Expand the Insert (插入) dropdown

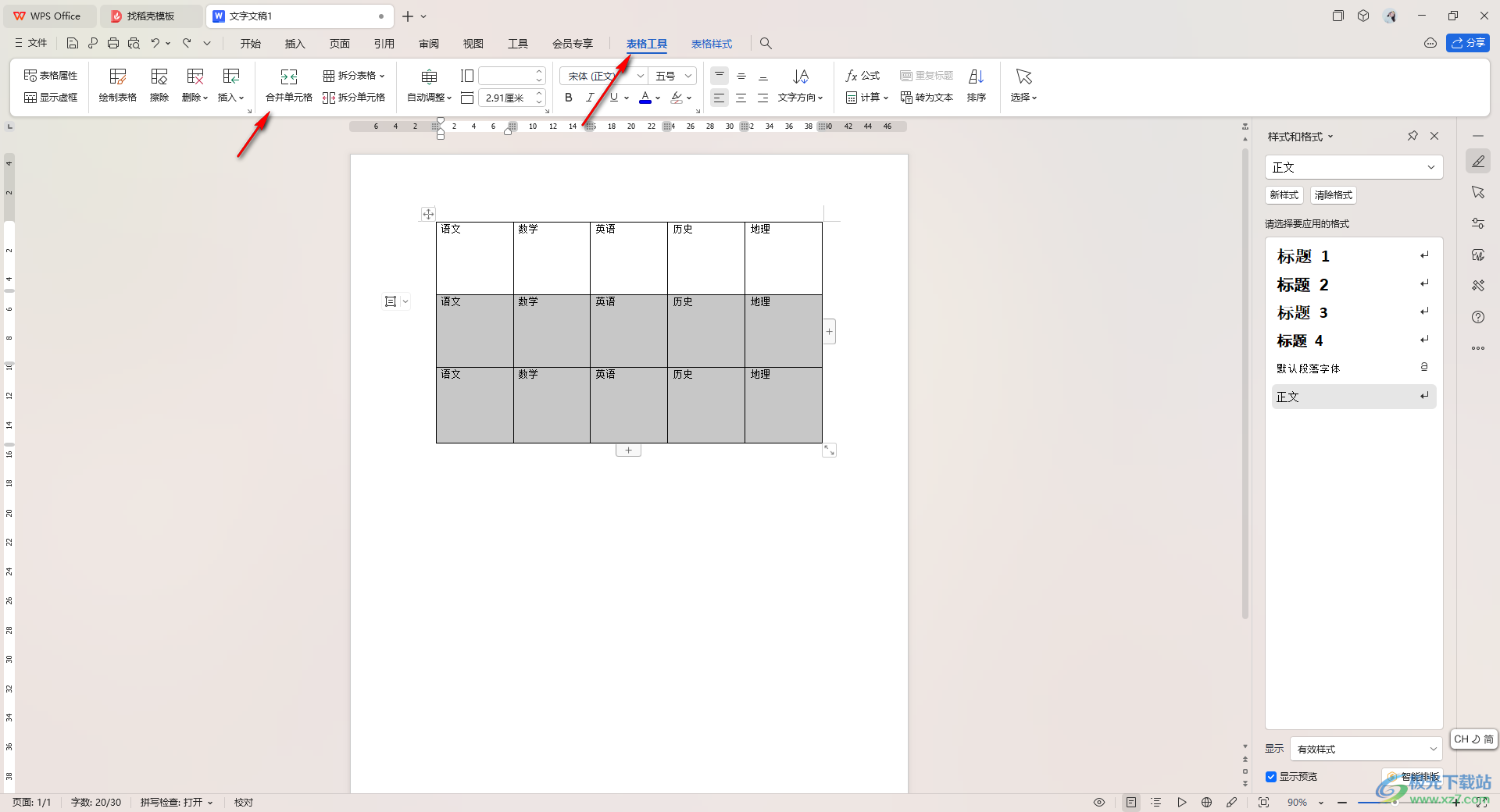[231, 98]
